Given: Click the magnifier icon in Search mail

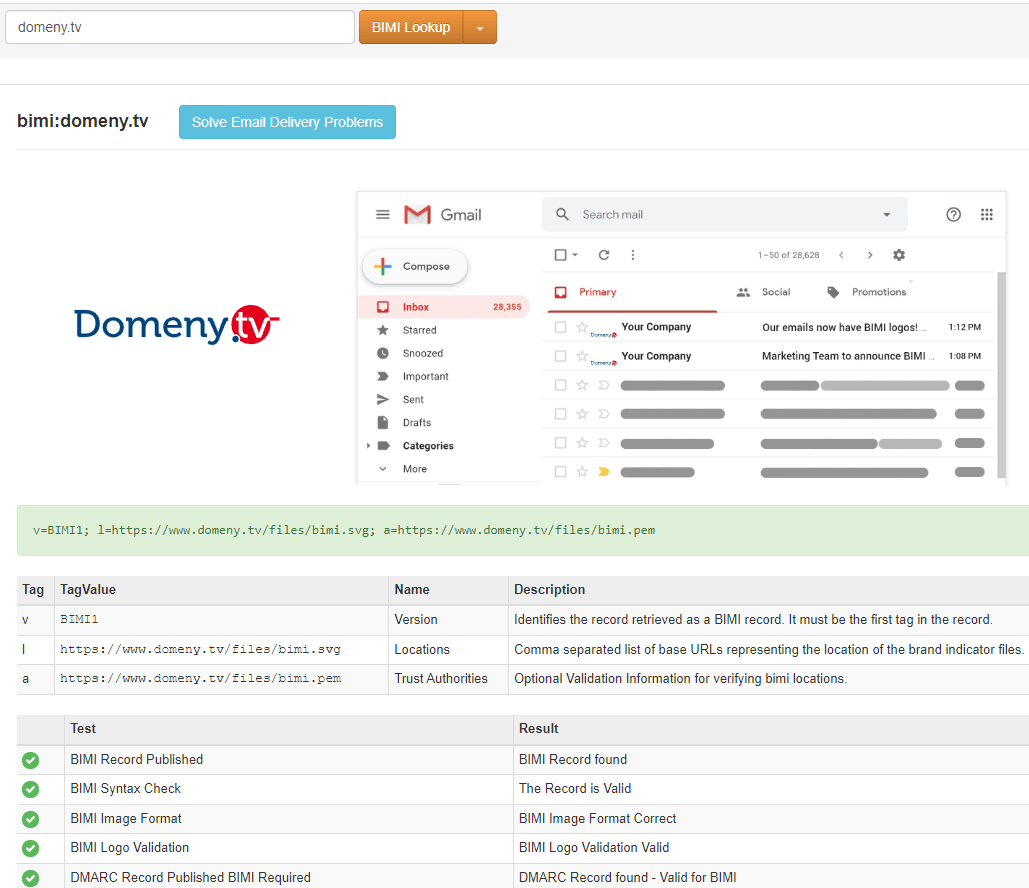Looking at the screenshot, I should click(562, 215).
